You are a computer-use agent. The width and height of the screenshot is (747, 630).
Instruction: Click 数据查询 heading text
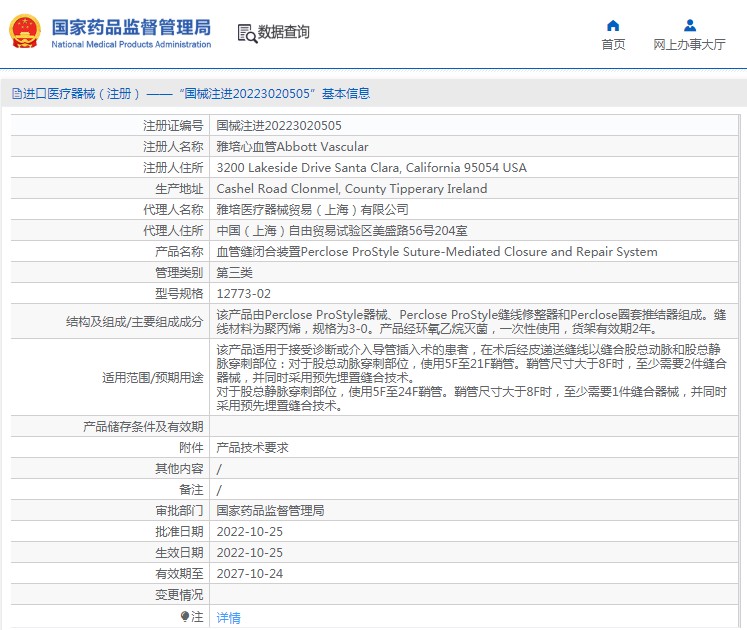[284, 32]
